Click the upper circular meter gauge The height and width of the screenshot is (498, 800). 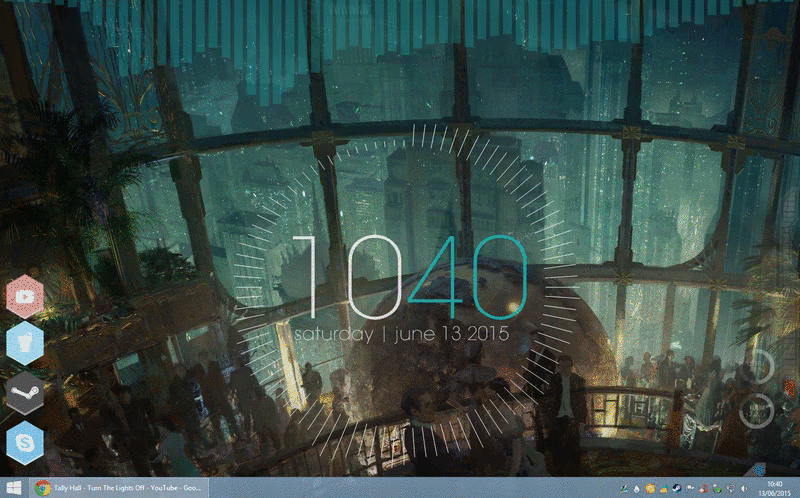coord(757,366)
